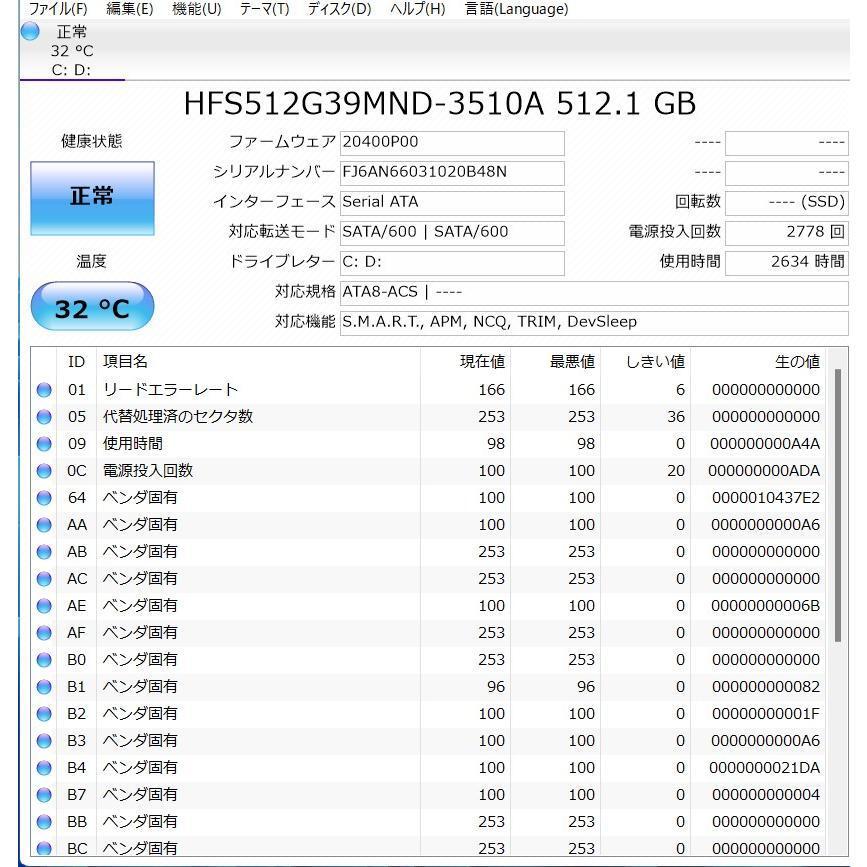Click the blue dot on row B1

43,686
